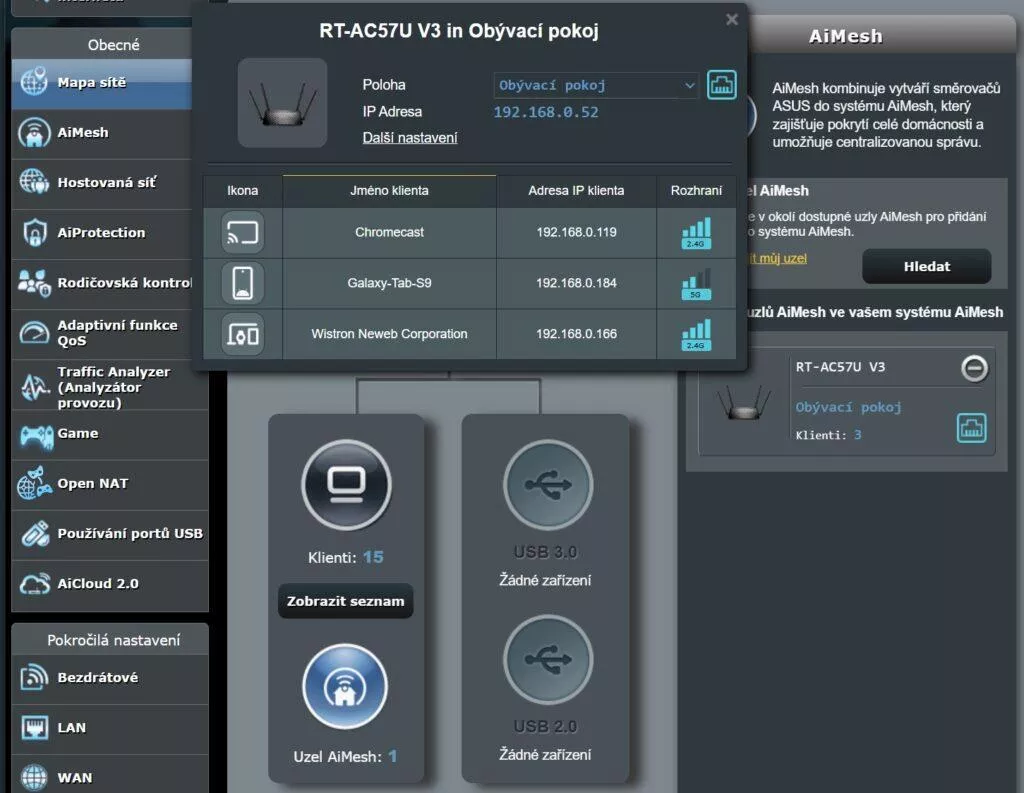Click the Traffic Analyzer waveform icon
This screenshot has height=793, width=1024.
[34, 387]
